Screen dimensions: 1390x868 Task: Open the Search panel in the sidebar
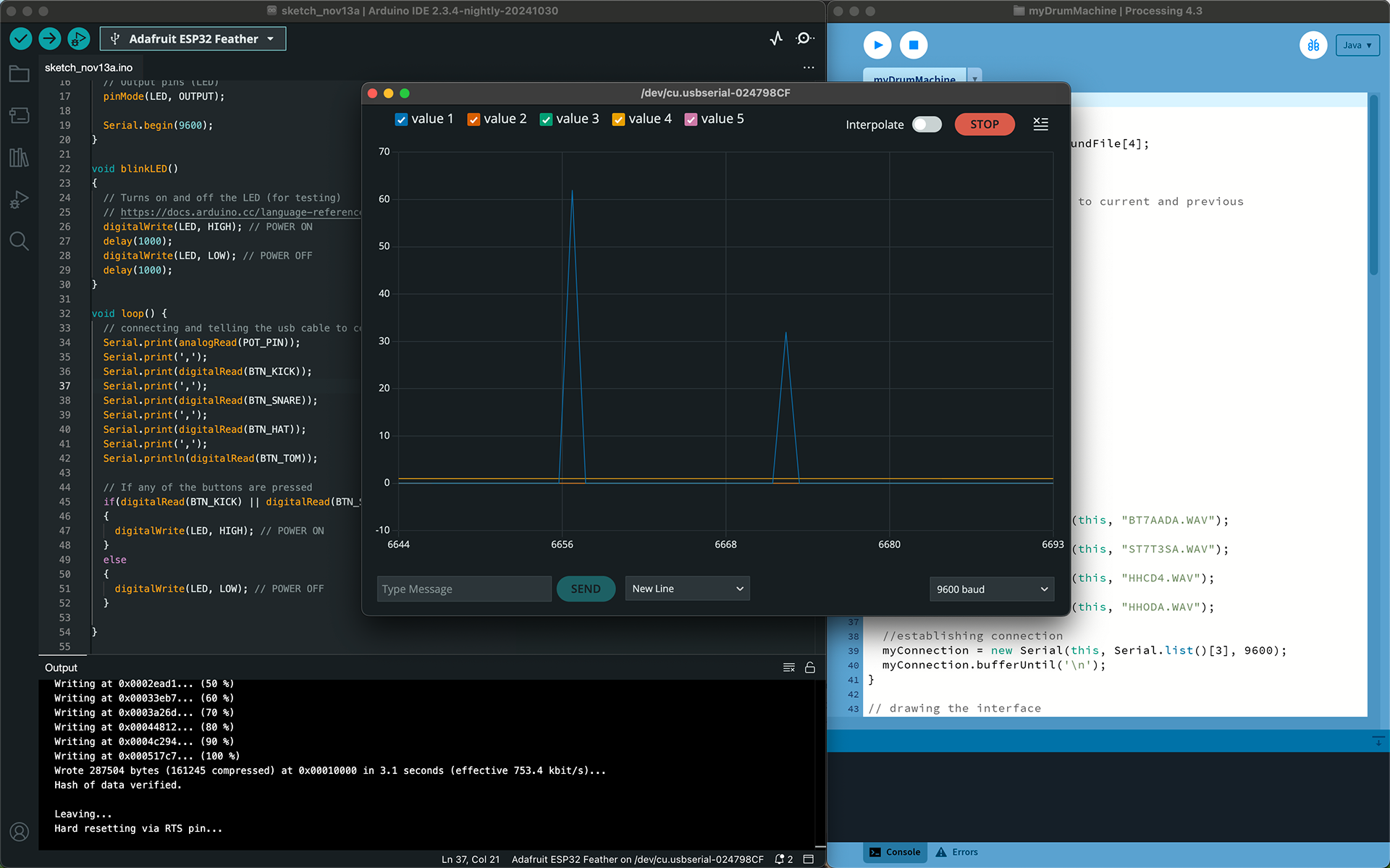[x=20, y=241]
